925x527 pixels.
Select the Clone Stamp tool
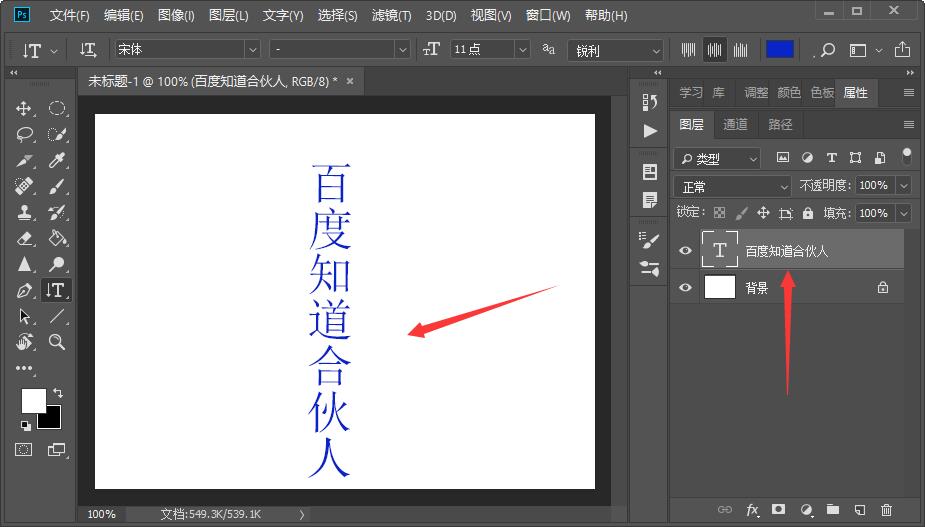click(25, 213)
